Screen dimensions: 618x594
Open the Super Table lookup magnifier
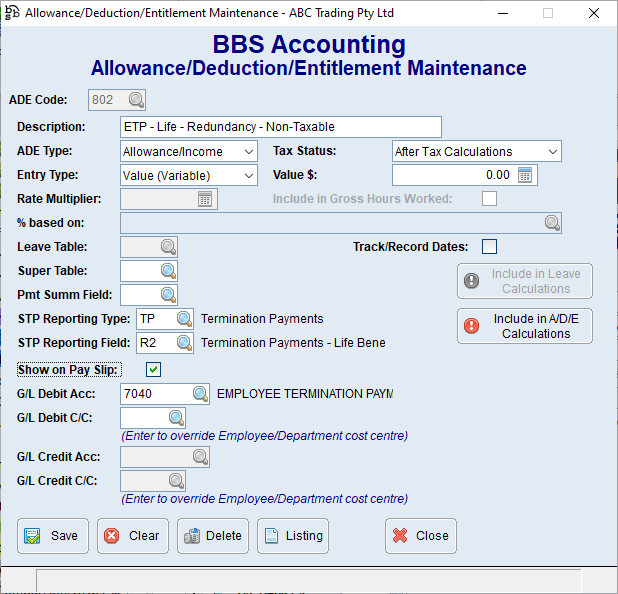[x=168, y=271]
